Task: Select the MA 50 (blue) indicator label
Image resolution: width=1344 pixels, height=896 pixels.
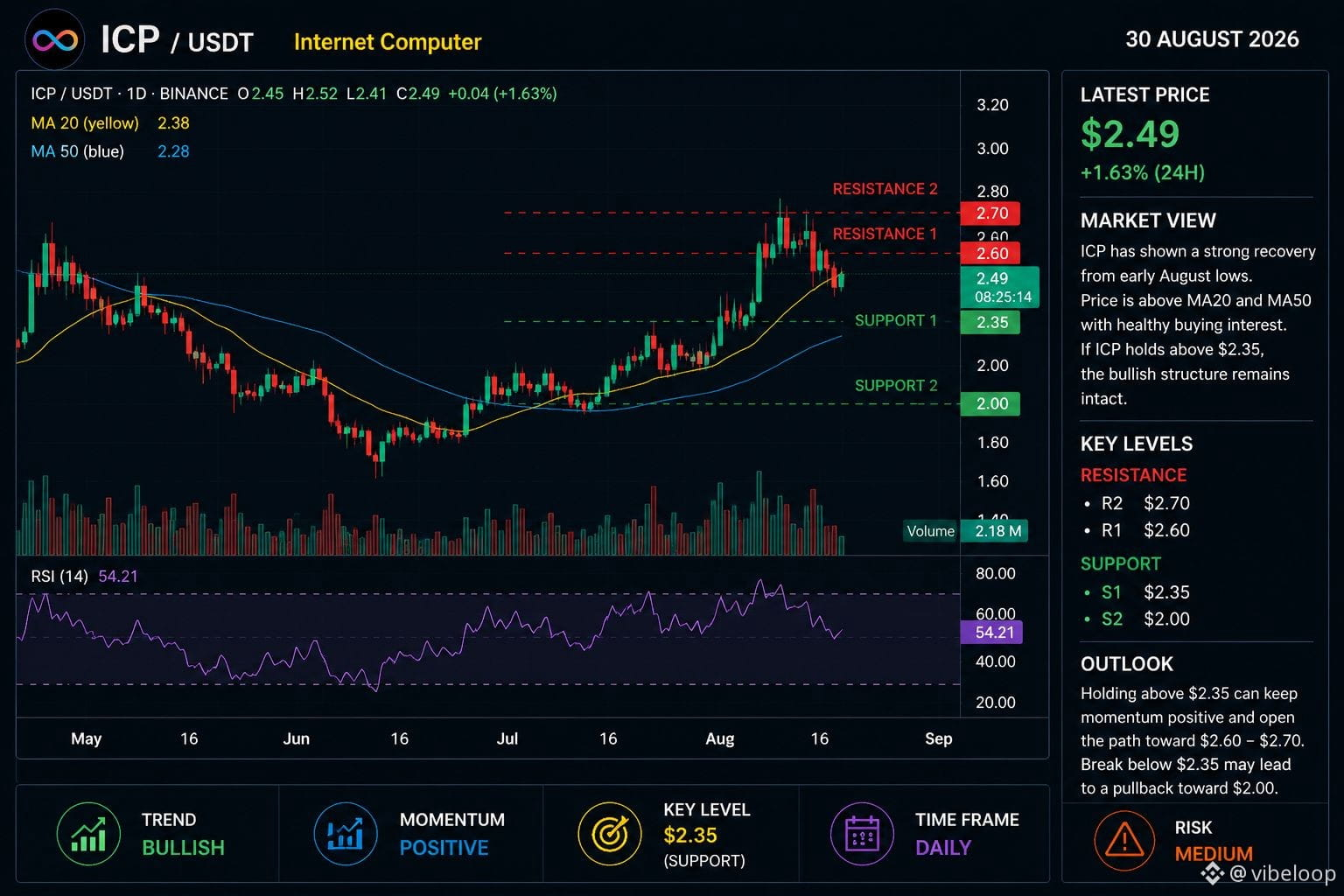Action: click(78, 151)
